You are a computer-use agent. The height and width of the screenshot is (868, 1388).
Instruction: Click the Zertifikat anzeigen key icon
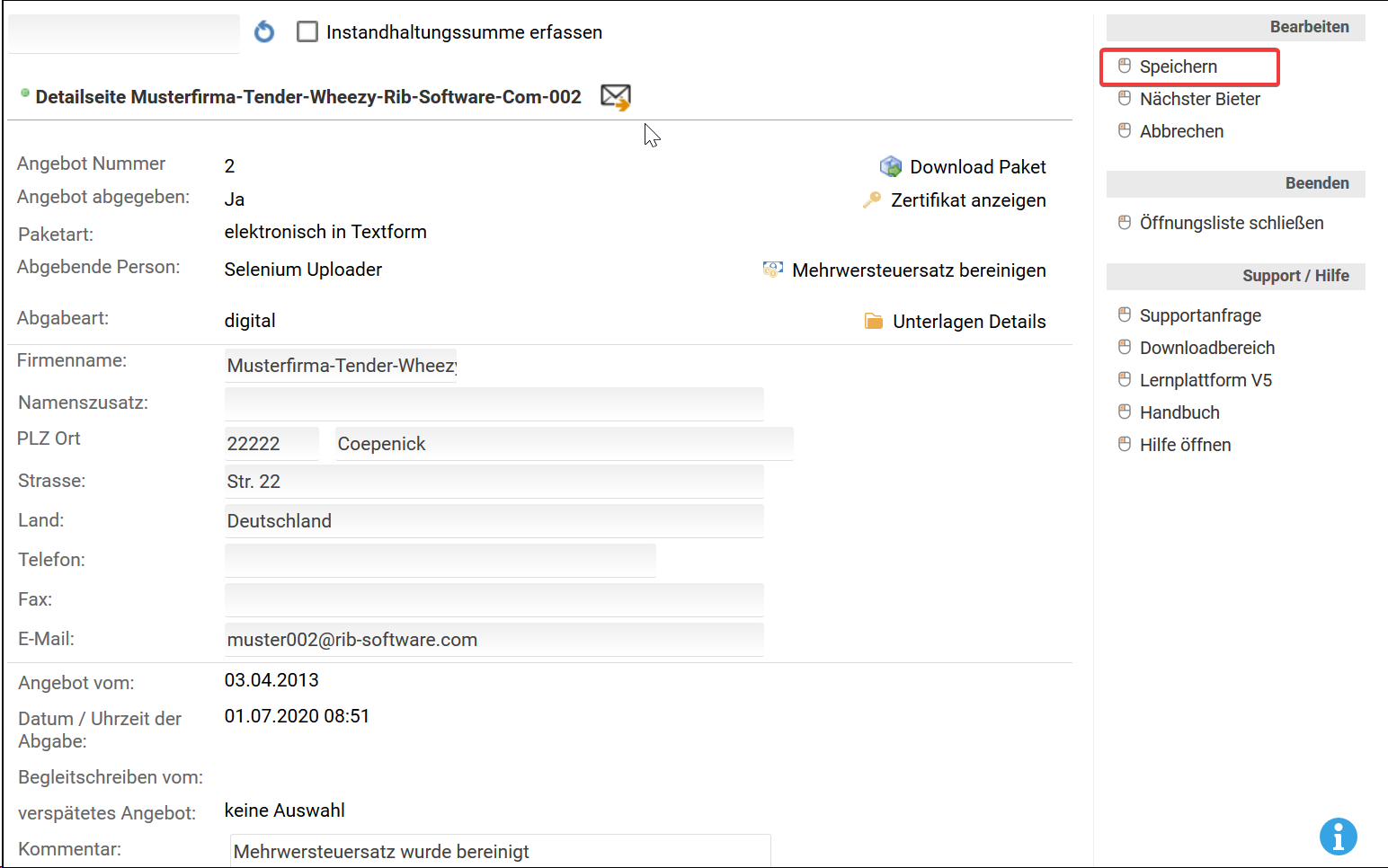pos(872,200)
